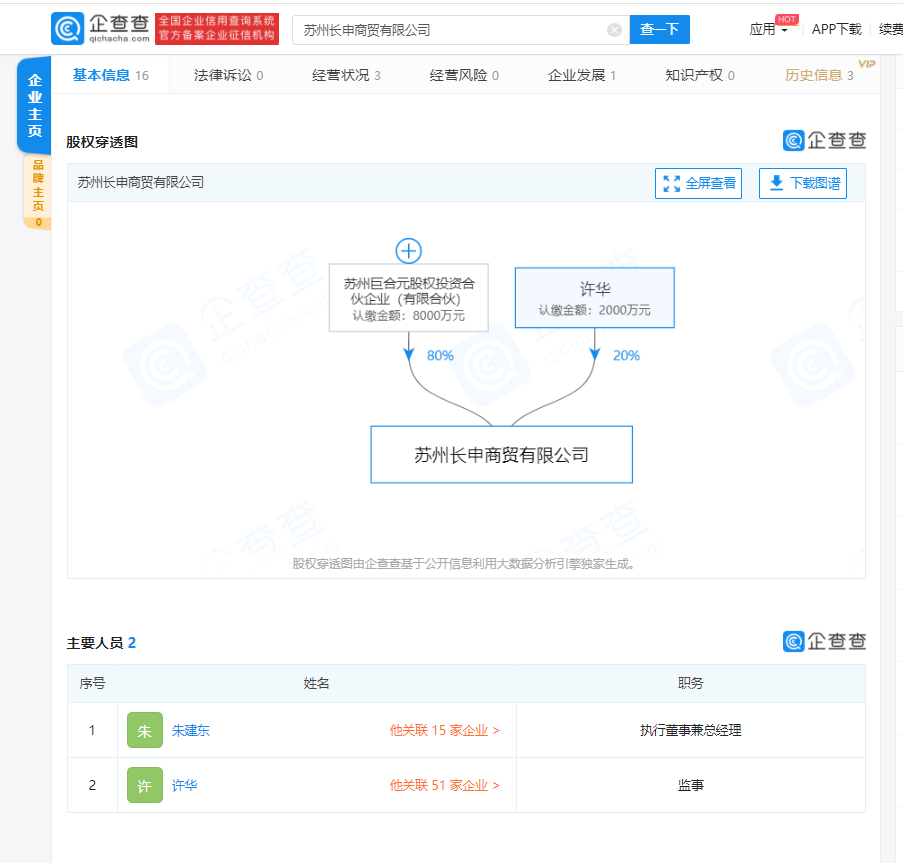This screenshot has height=863, width=903.
Task: Open the 经营风险 tab
Action: (x=464, y=75)
